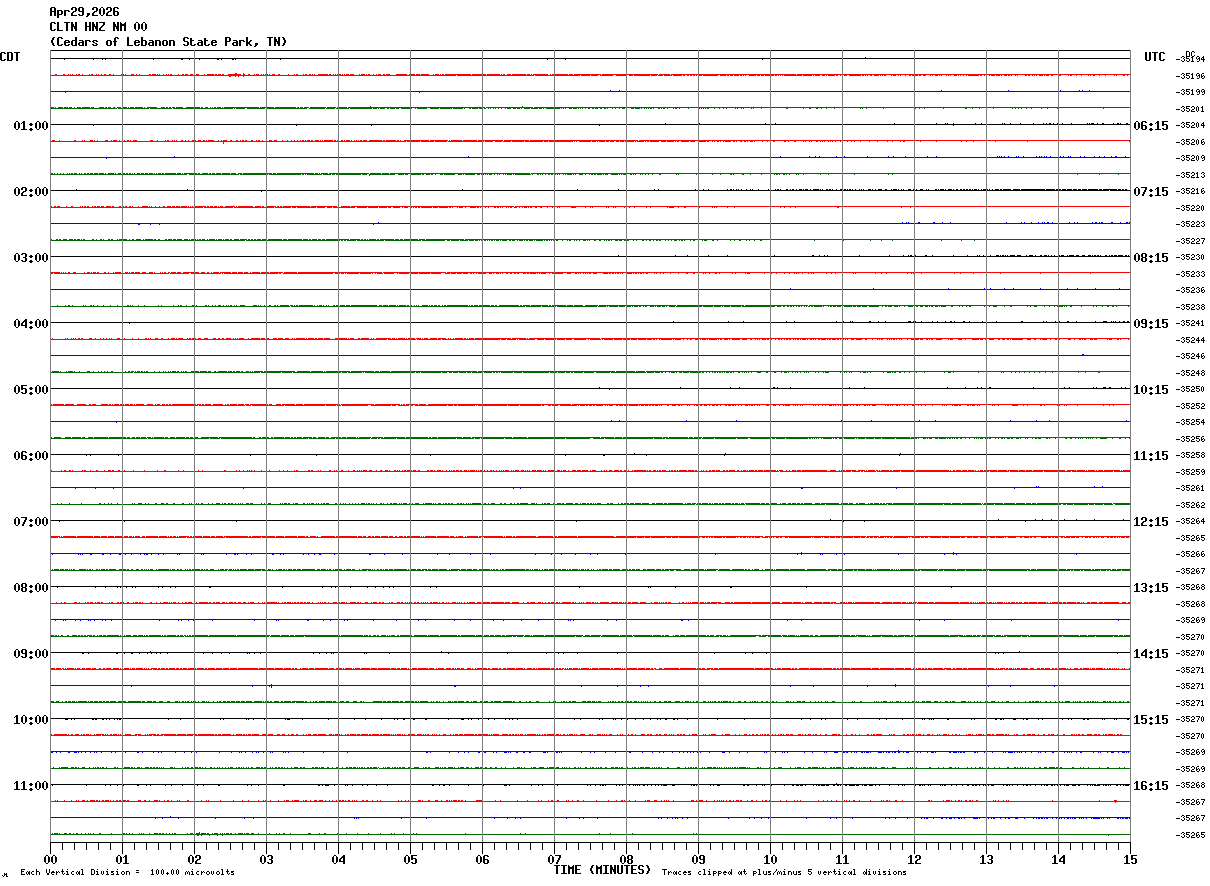
Task: Click the DC offset value '-35209'
Action: click(x=1190, y=159)
